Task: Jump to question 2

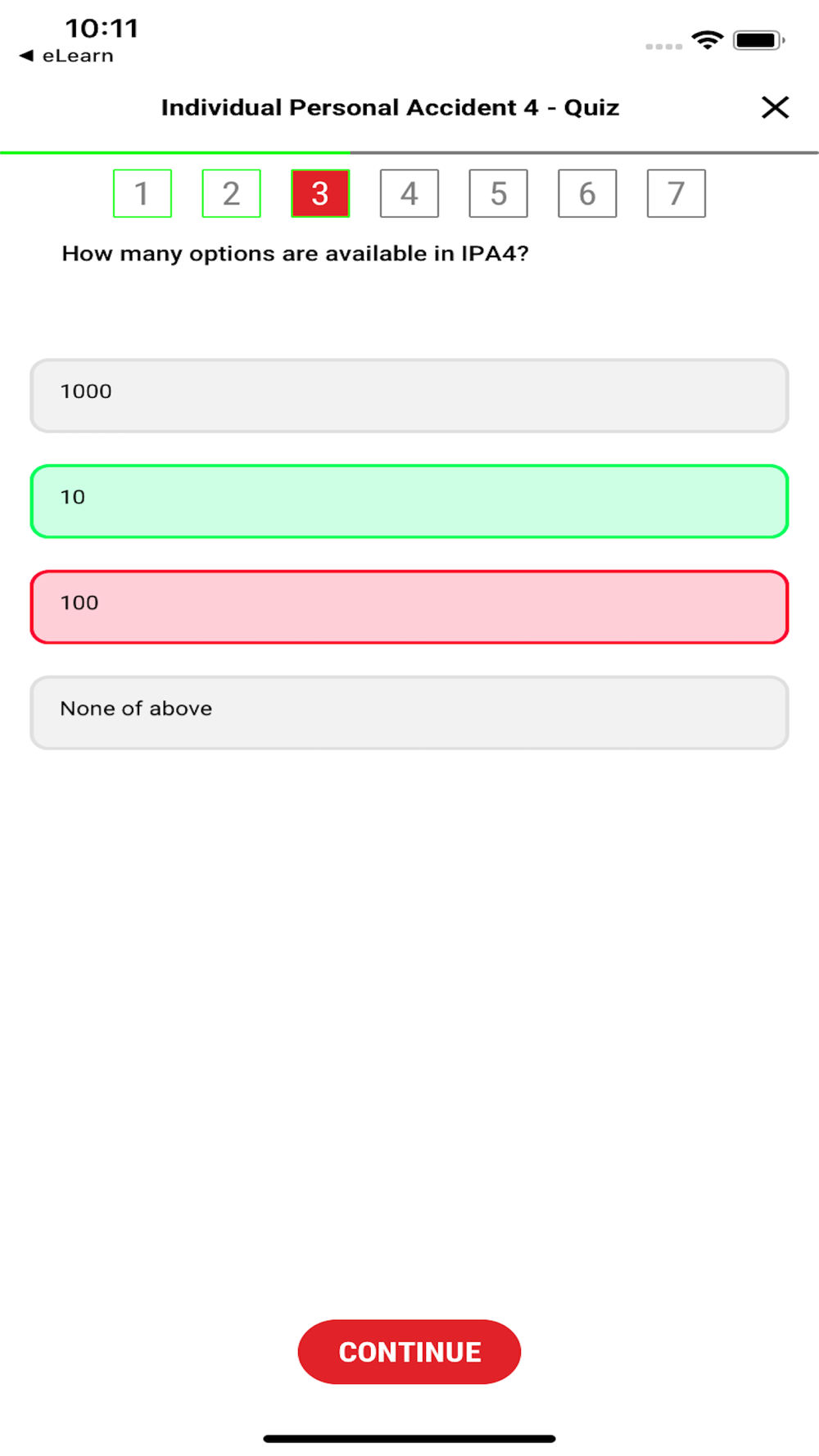Action: [x=232, y=193]
